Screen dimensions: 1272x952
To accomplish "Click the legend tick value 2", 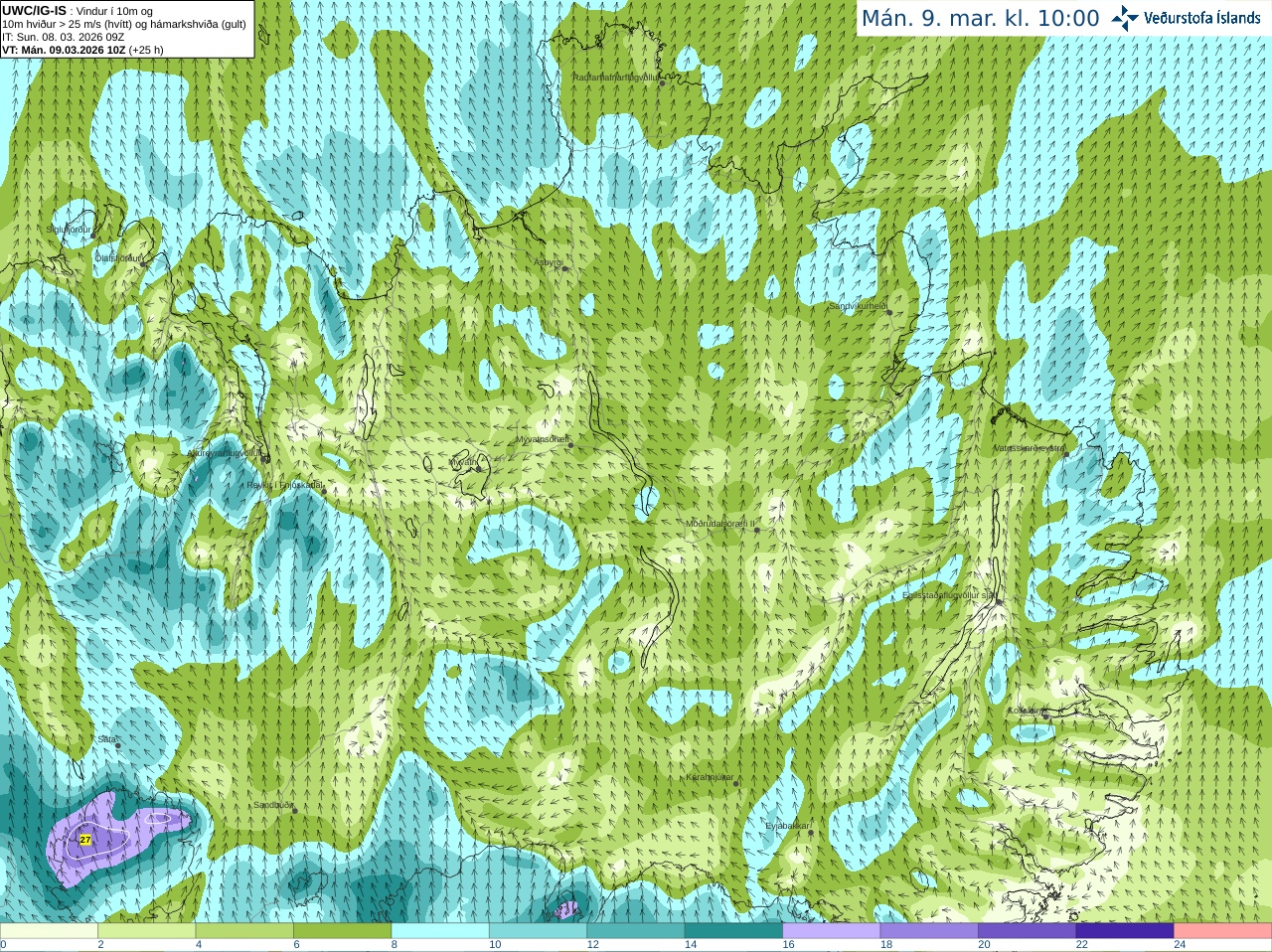I will 101,945.
